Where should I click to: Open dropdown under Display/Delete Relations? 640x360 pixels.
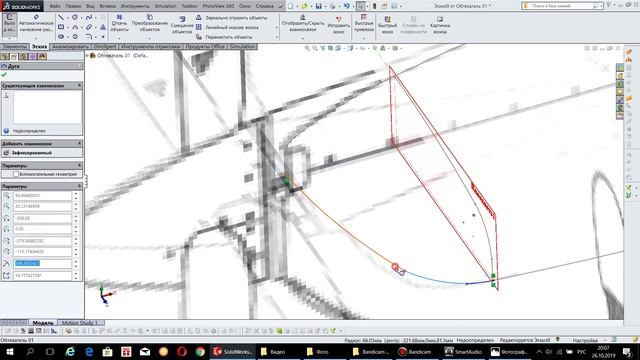tap(302, 38)
